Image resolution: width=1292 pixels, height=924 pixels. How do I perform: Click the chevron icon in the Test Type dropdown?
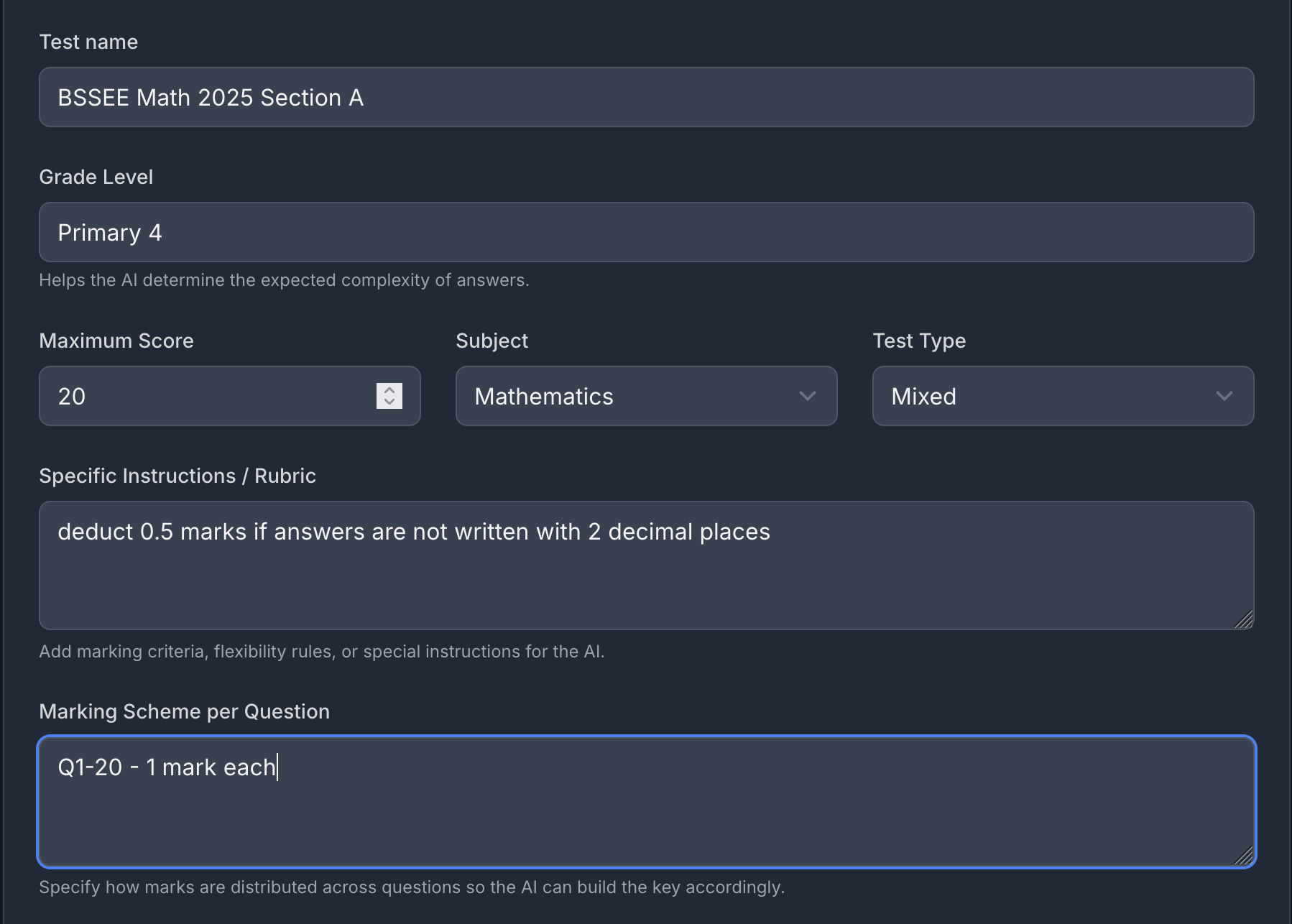click(1224, 396)
